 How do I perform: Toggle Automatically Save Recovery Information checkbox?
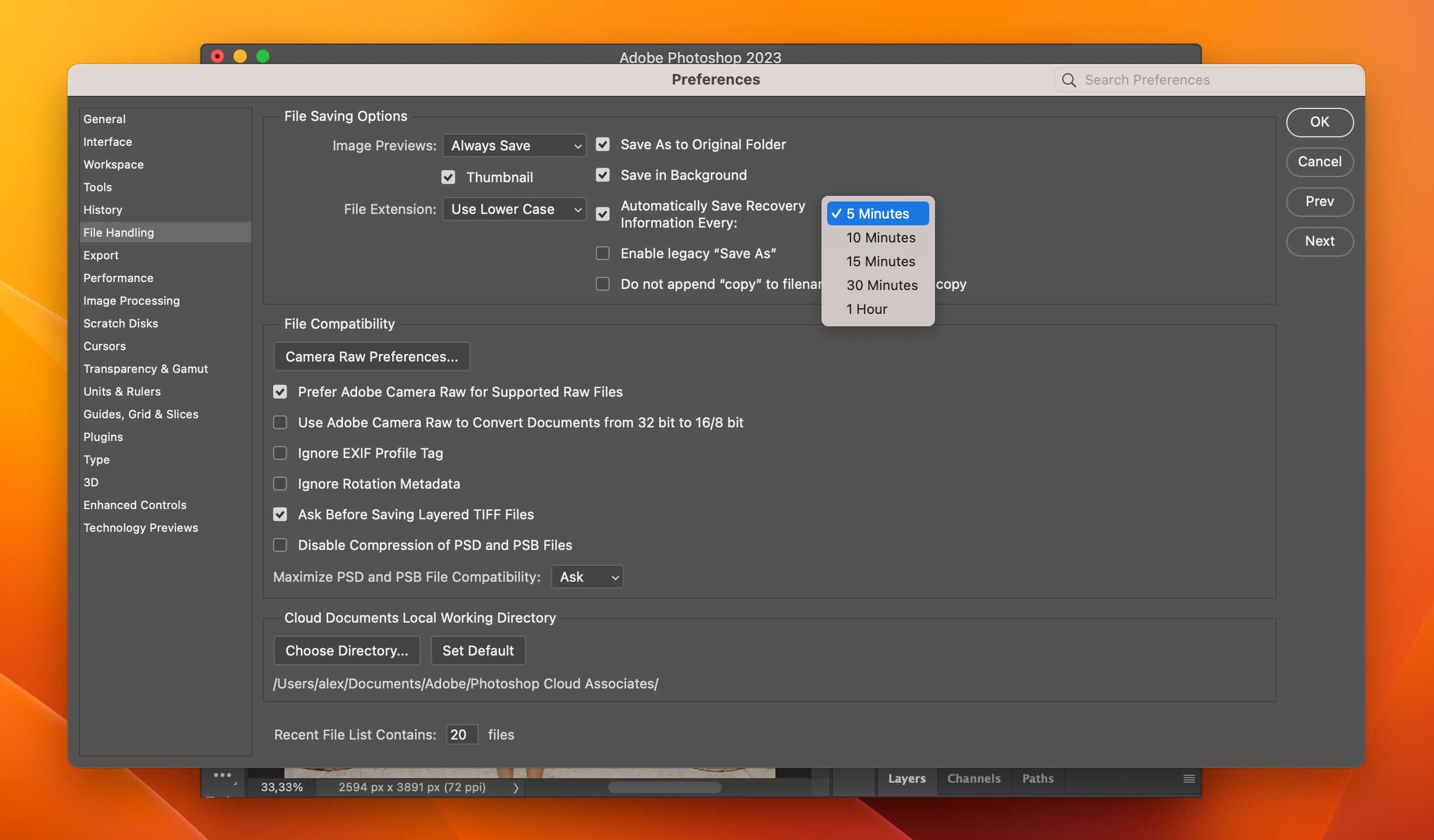pos(602,214)
